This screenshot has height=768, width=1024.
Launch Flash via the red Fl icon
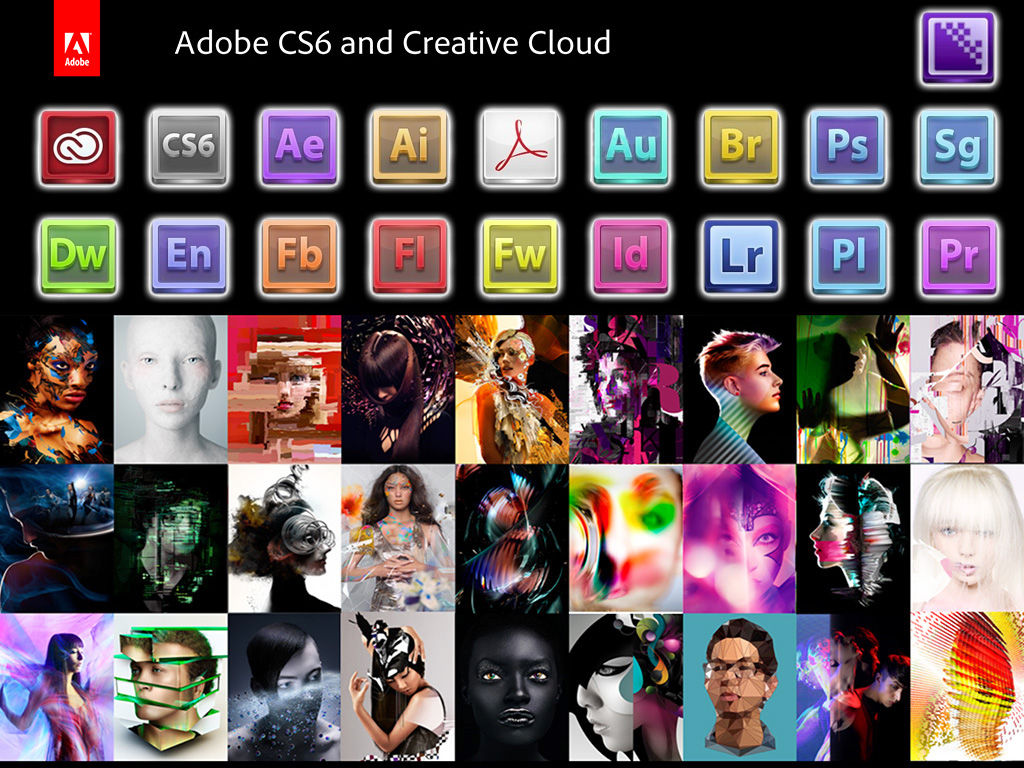coord(409,256)
